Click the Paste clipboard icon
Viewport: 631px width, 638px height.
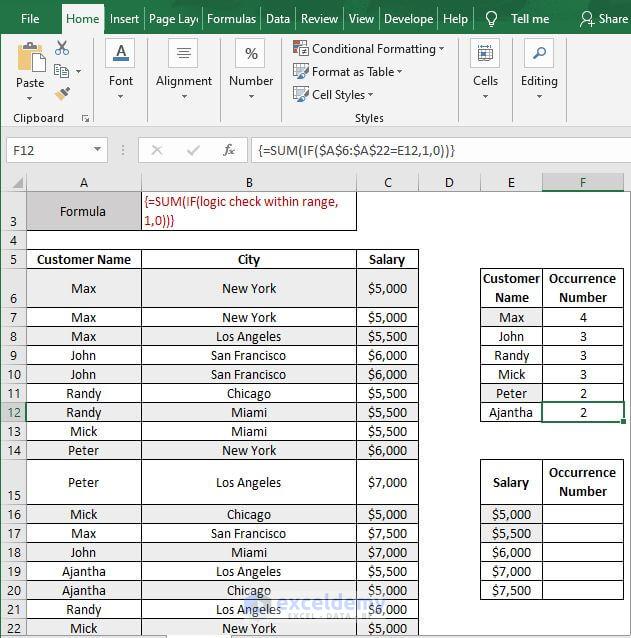[x=31, y=57]
